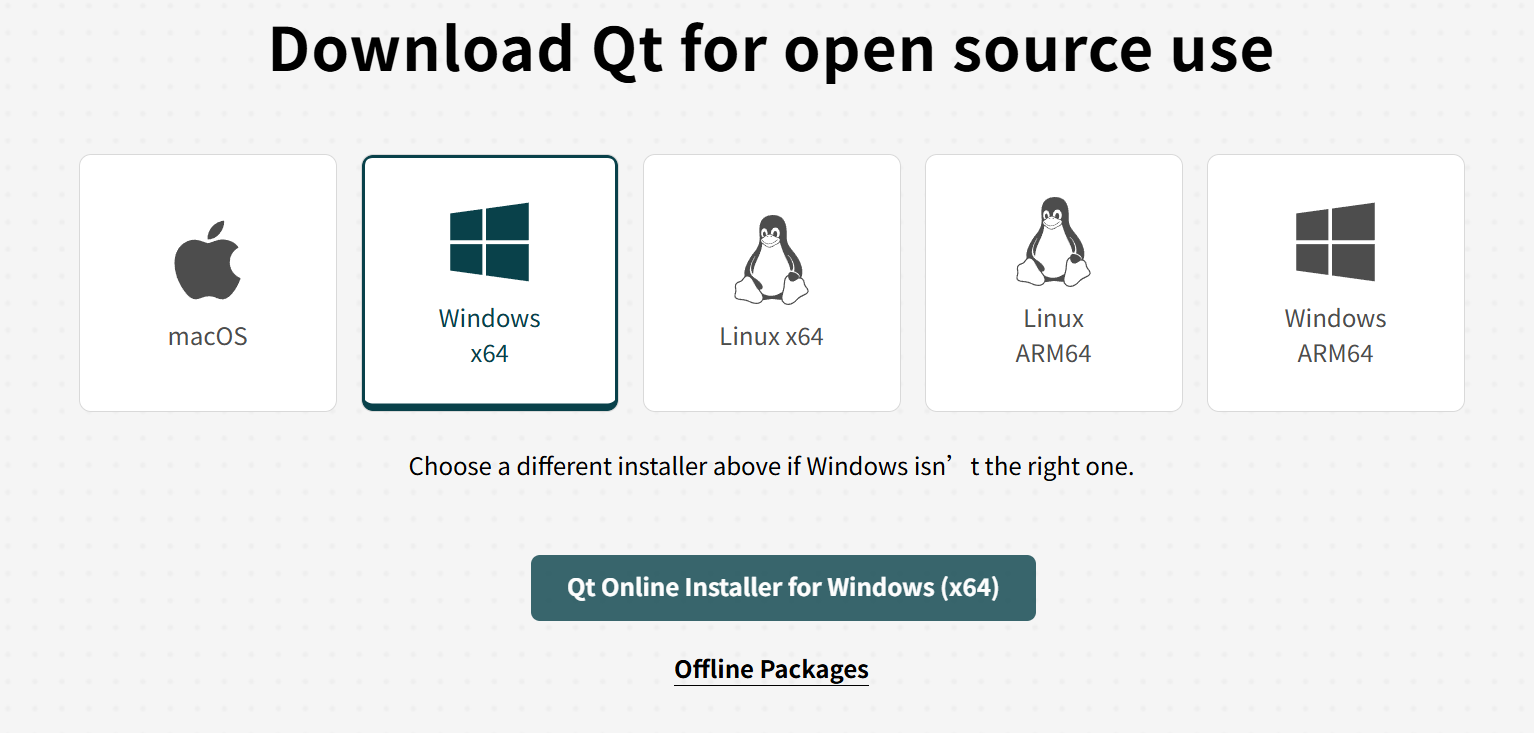Click the 'x64' line under the Windows label
Image resolution: width=1534 pixels, height=733 pixels.
click(490, 354)
